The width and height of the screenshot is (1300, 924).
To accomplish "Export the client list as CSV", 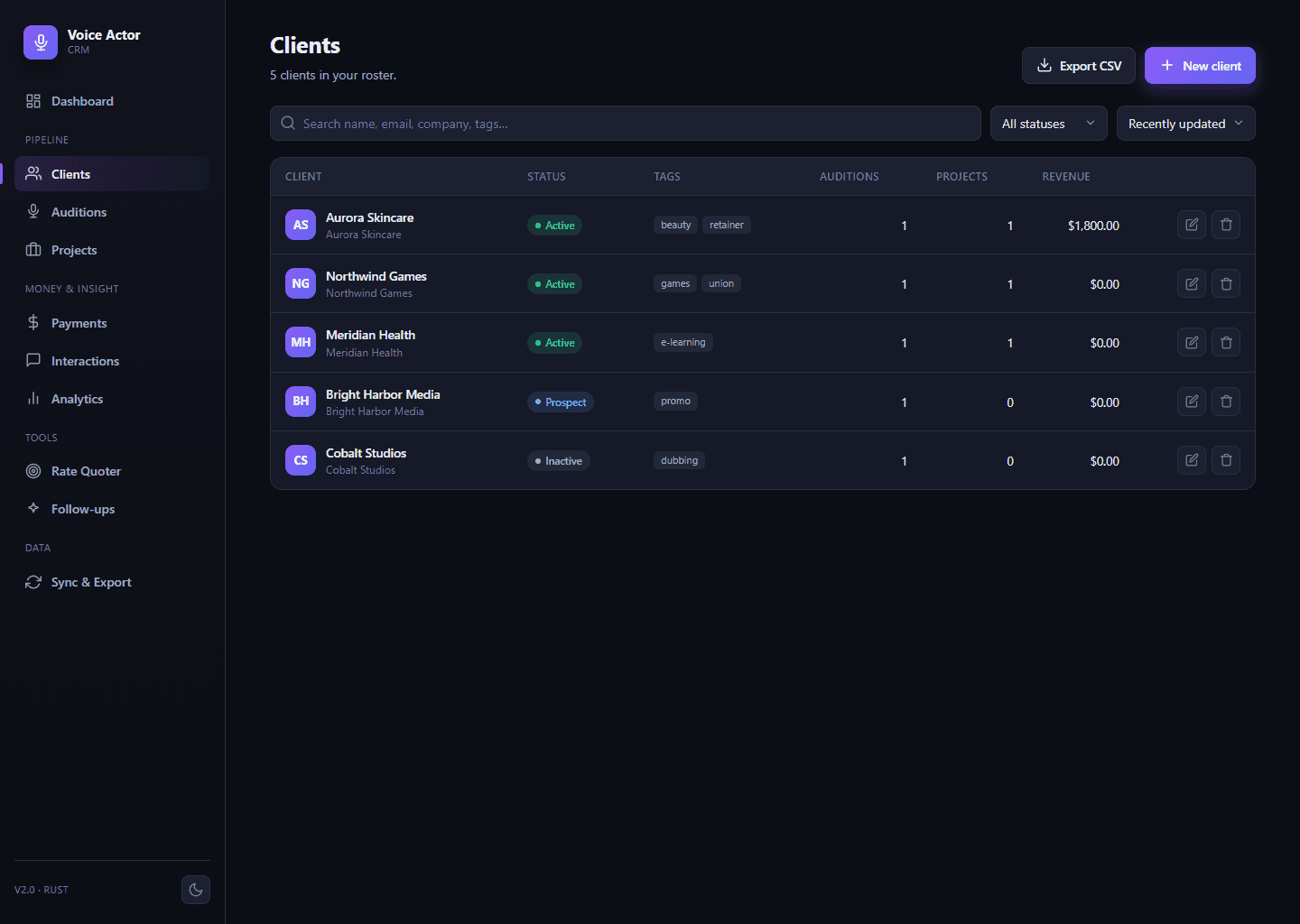I will [1079, 66].
